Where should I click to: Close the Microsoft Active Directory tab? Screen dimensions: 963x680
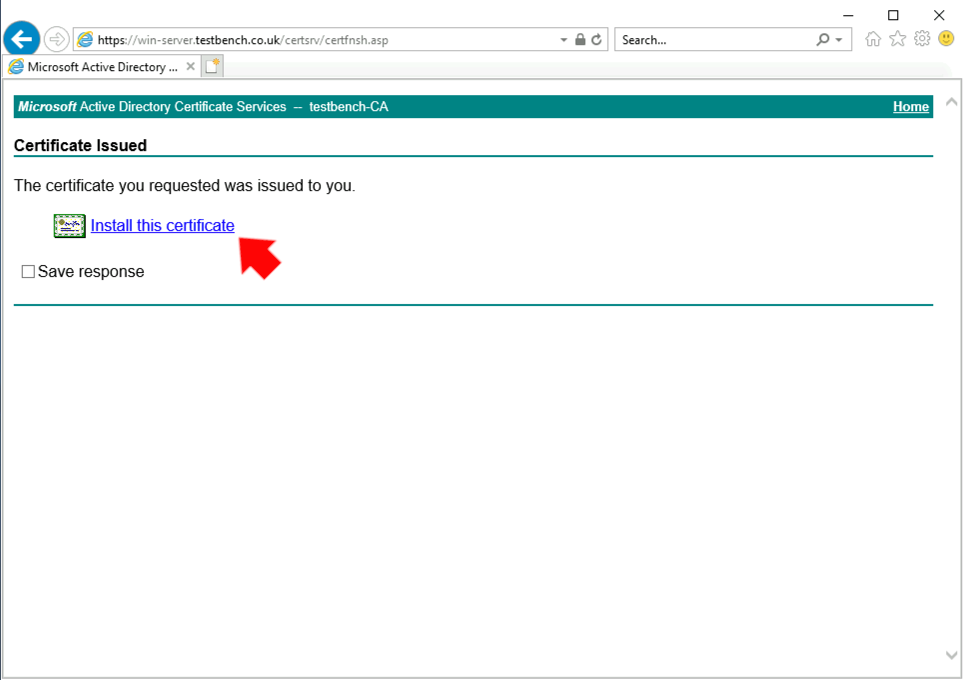point(190,66)
